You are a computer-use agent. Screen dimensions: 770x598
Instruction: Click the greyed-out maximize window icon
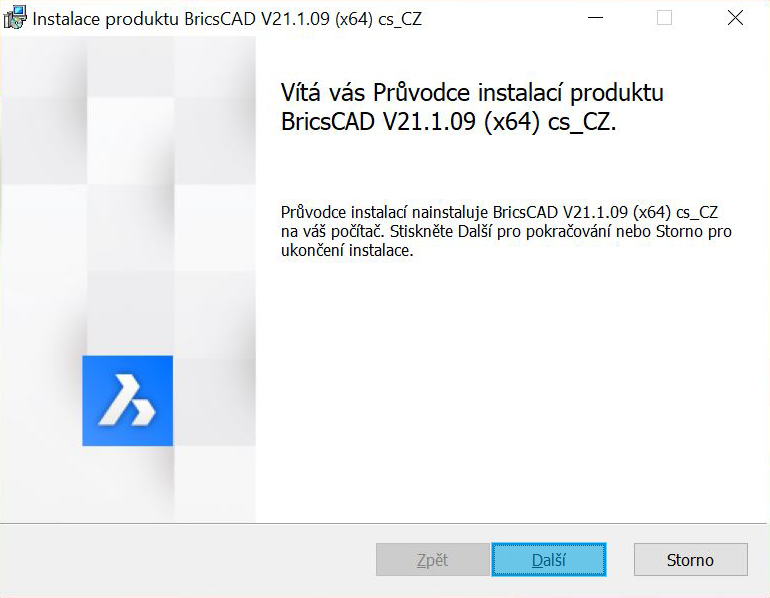pos(664,18)
